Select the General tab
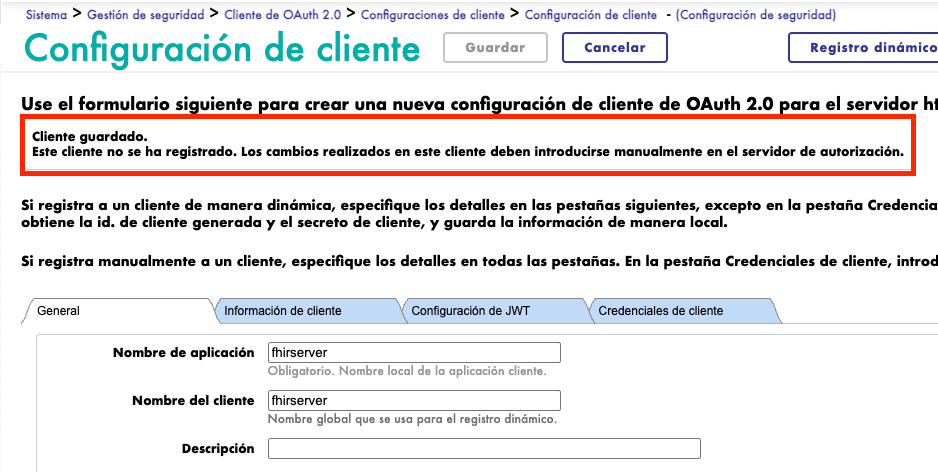This screenshot has height=472, width=938. (x=58, y=311)
